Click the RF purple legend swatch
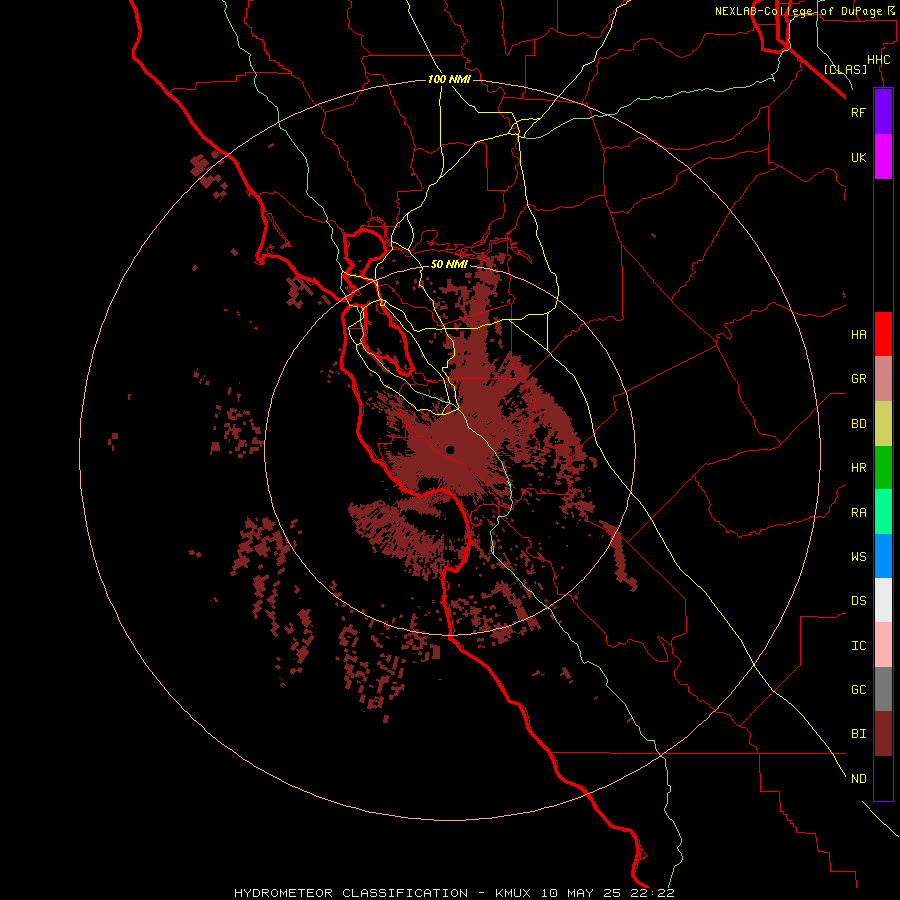Viewport: 900px width, 900px height. point(883,112)
